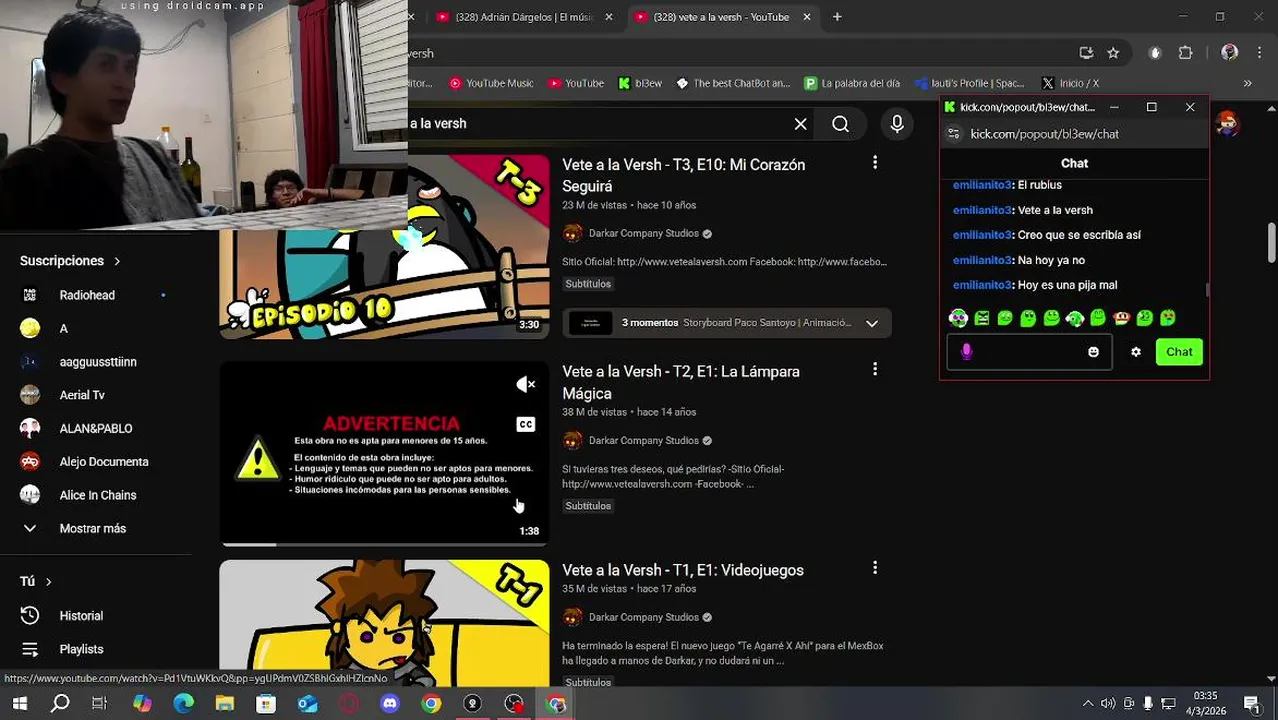Click the Kick chat message input field
1278x720 pixels.
click(1029, 352)
